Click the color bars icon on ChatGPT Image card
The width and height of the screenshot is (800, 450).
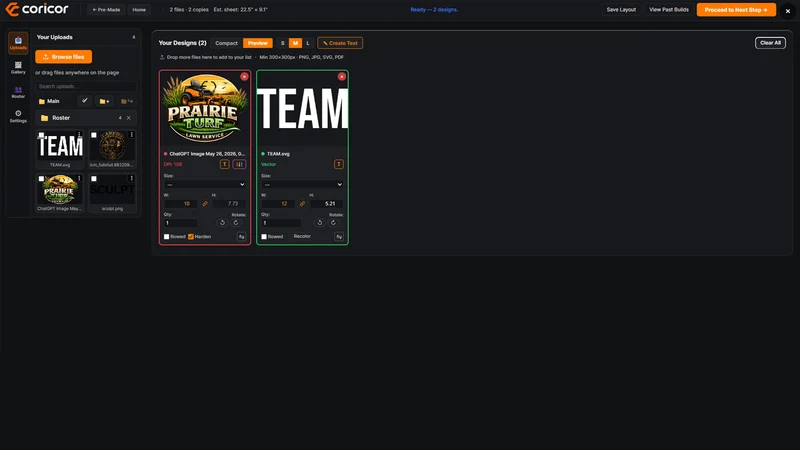point(239,164)
